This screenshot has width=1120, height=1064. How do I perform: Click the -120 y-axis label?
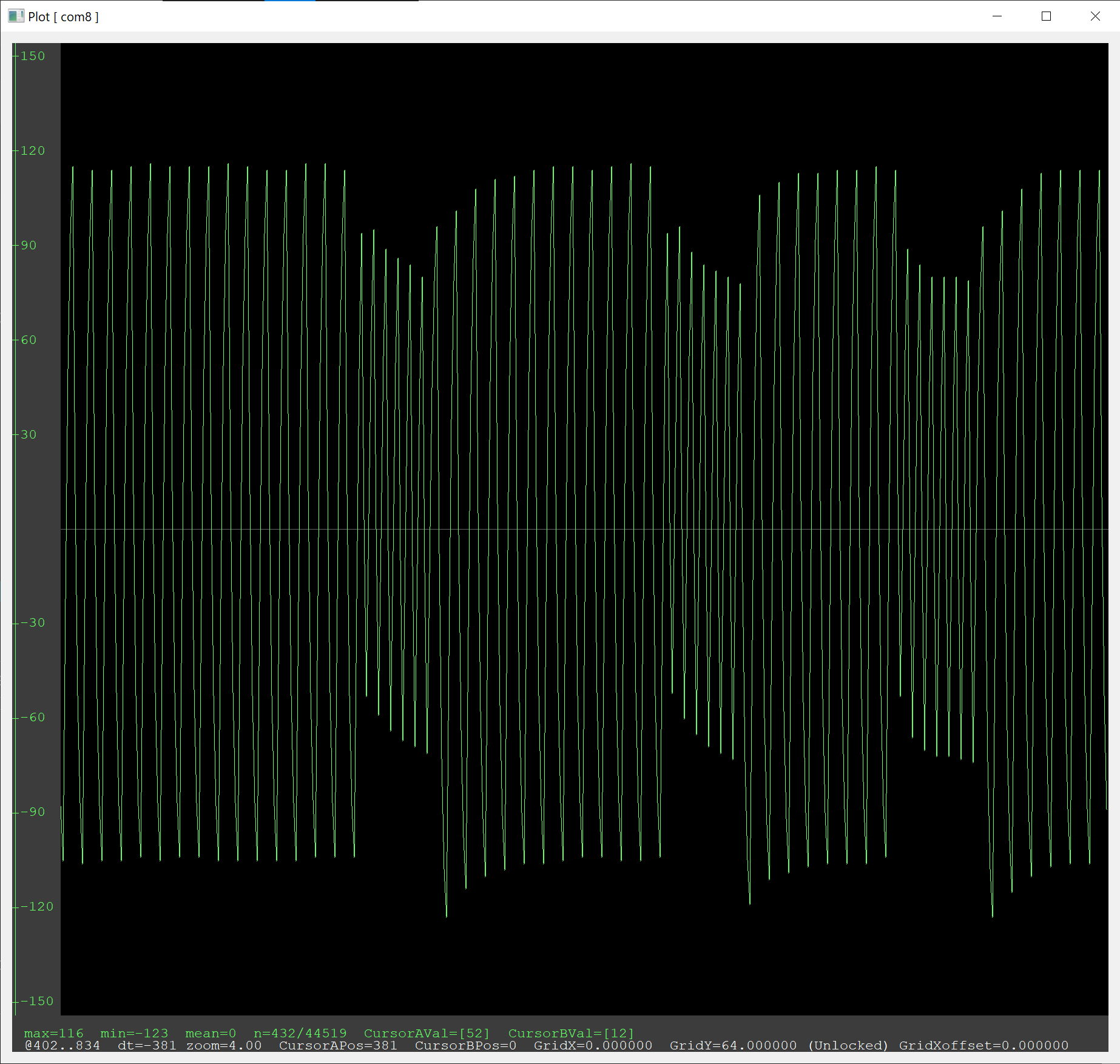(37, 907)
